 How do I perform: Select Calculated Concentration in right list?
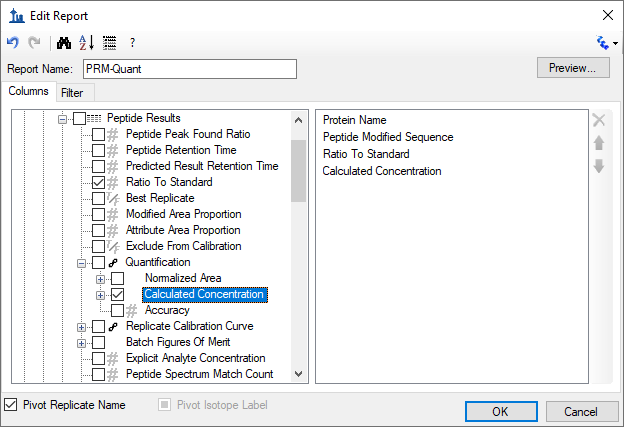[382, 171]
